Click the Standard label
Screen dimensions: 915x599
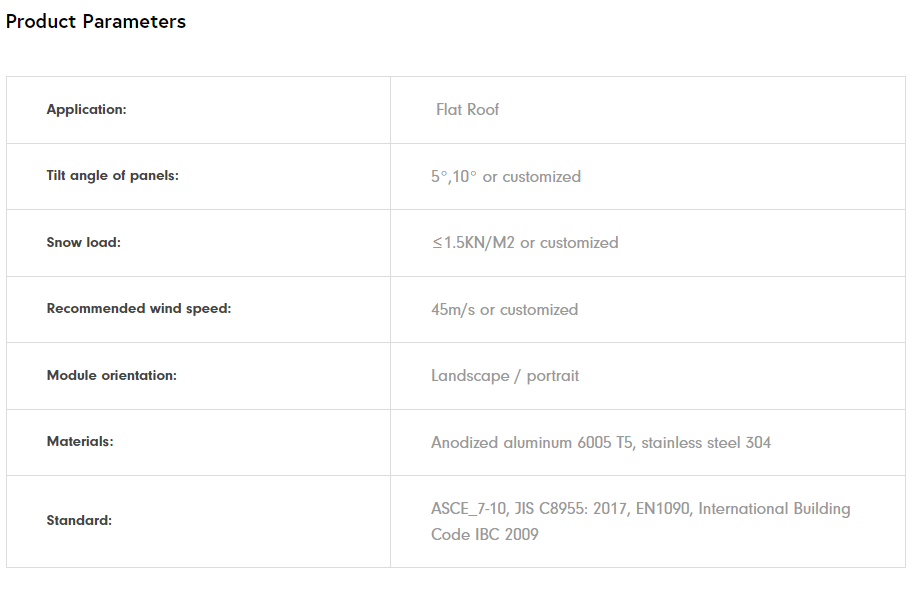[79, 520]
